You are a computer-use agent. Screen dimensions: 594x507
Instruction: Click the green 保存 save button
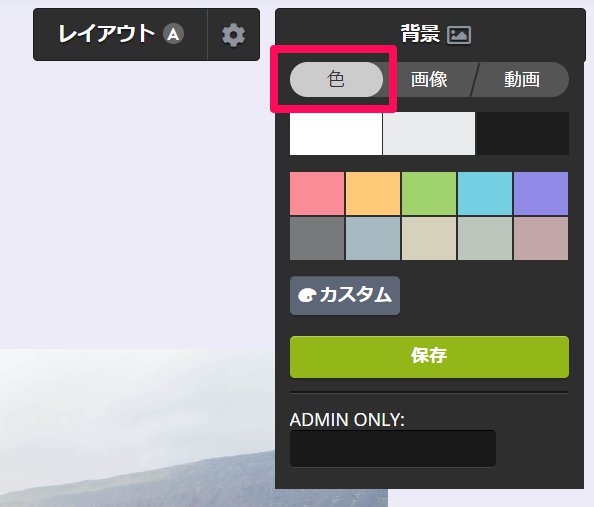[x=429, y=357]
